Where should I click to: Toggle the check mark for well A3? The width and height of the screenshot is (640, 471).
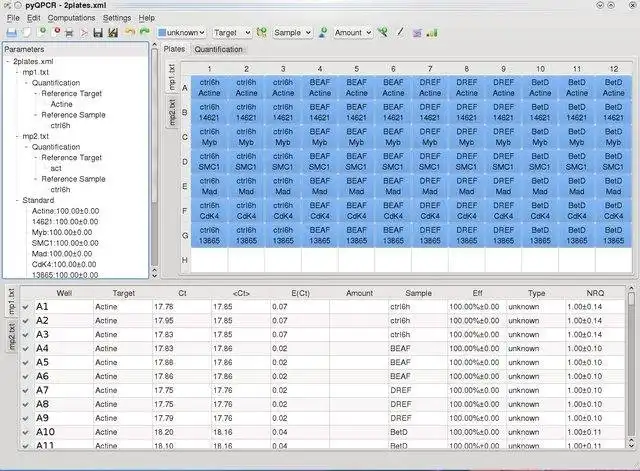[x=26, y=335]
